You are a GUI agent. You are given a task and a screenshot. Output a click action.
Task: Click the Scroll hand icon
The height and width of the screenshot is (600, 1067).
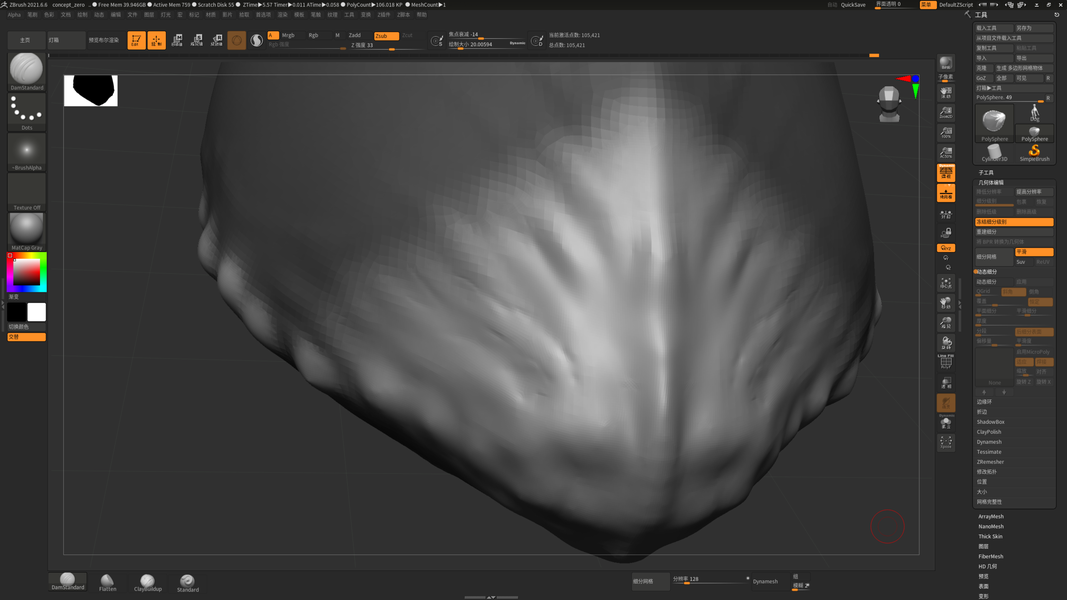[946, 93]
